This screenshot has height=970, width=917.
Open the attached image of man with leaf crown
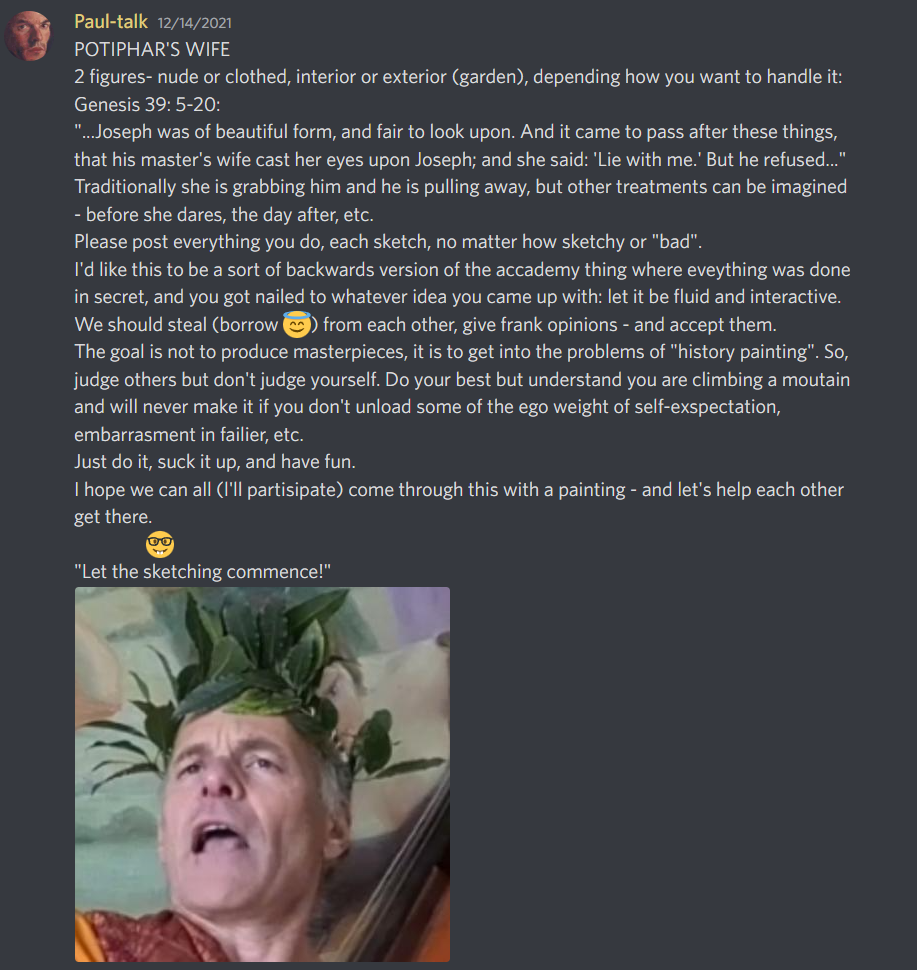coord(262,774)
